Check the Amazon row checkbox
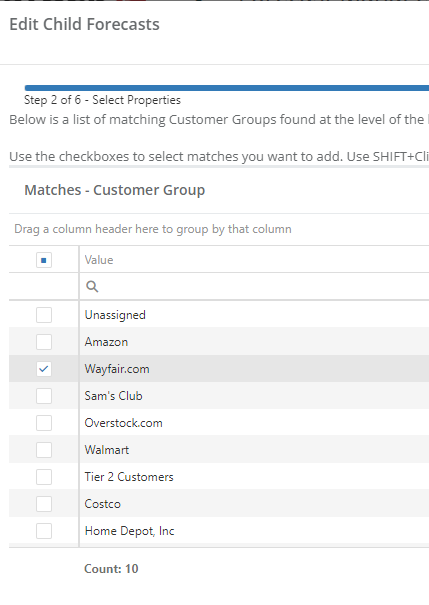This screenshot has height=605, width=429. point(44,342)
